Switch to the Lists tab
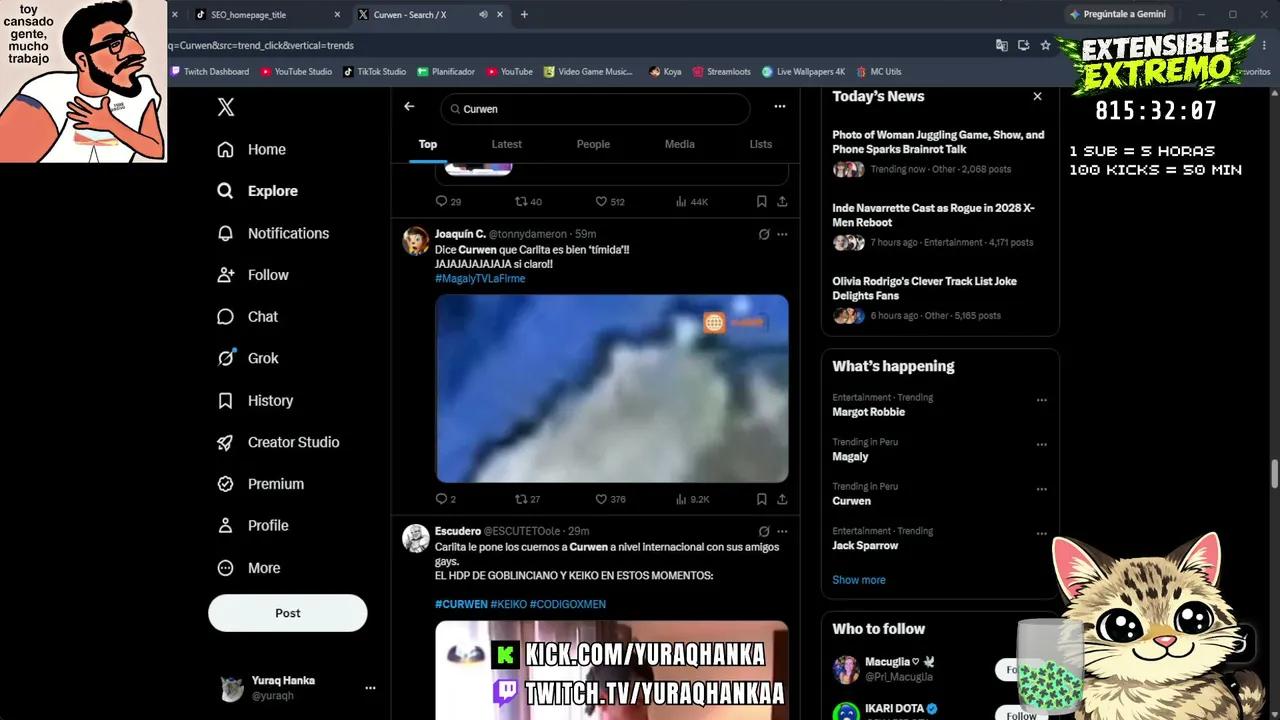The image size is (1280, 720). pos(761,144)
